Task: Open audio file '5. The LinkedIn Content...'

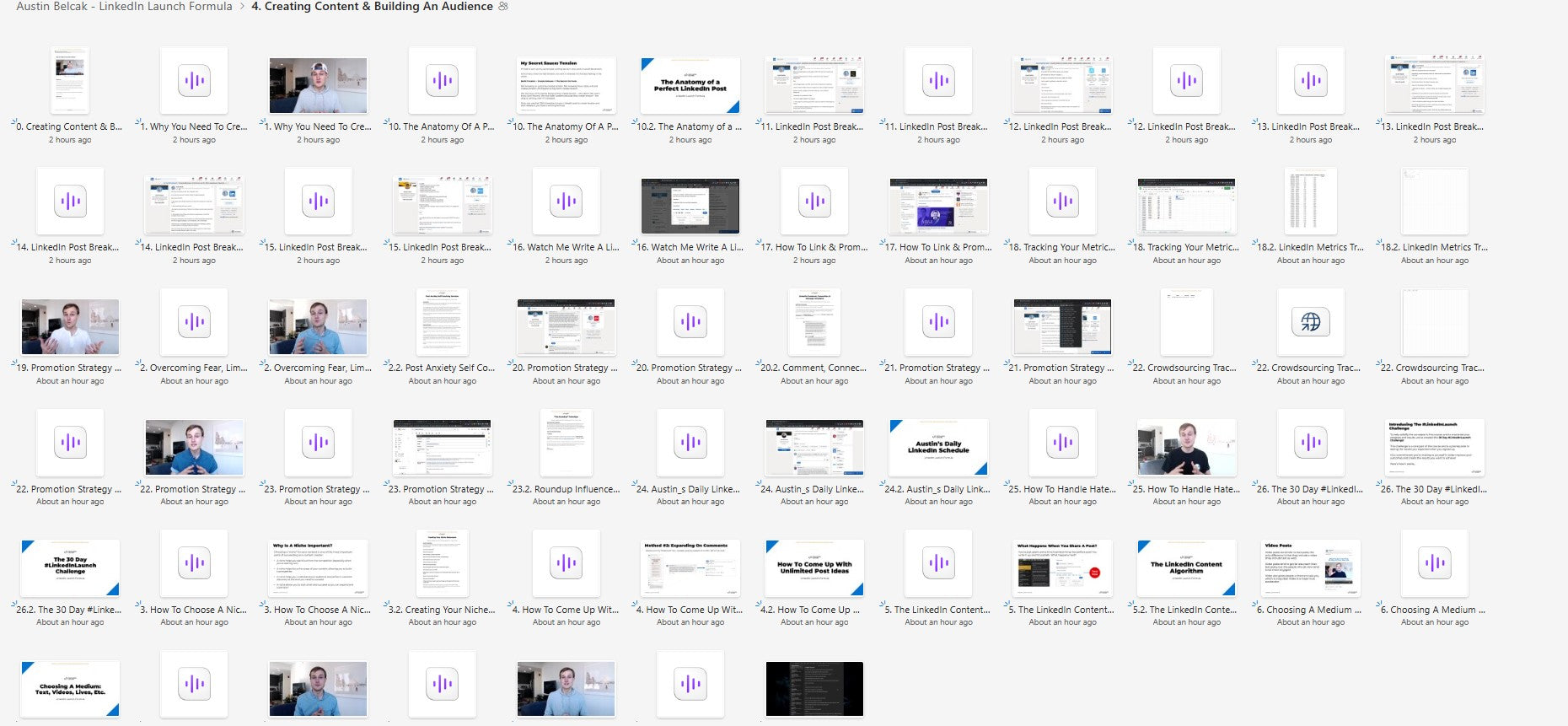Action: [937, 563]
